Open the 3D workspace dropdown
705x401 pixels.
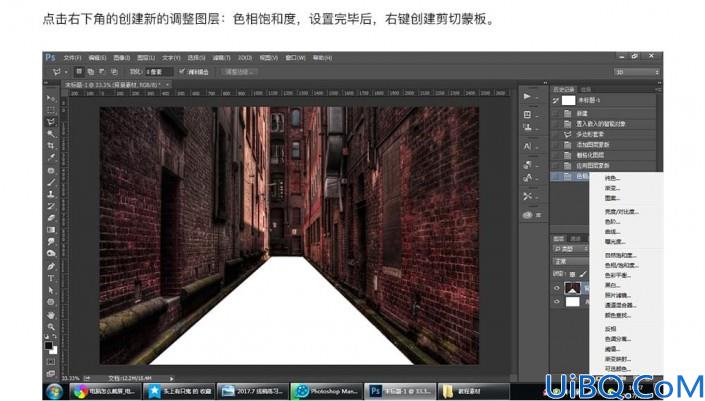(637, 72)
